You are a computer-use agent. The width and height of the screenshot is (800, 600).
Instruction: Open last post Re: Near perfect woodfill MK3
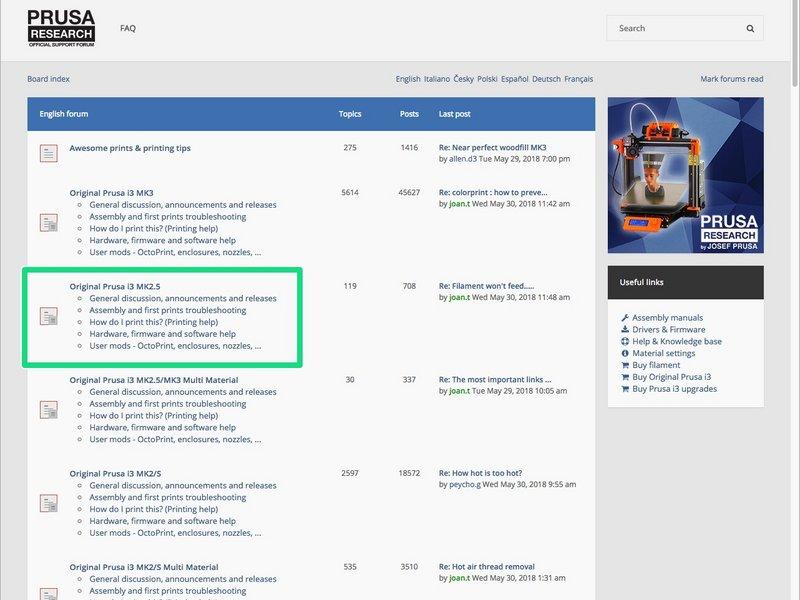[x=492, y=147]
